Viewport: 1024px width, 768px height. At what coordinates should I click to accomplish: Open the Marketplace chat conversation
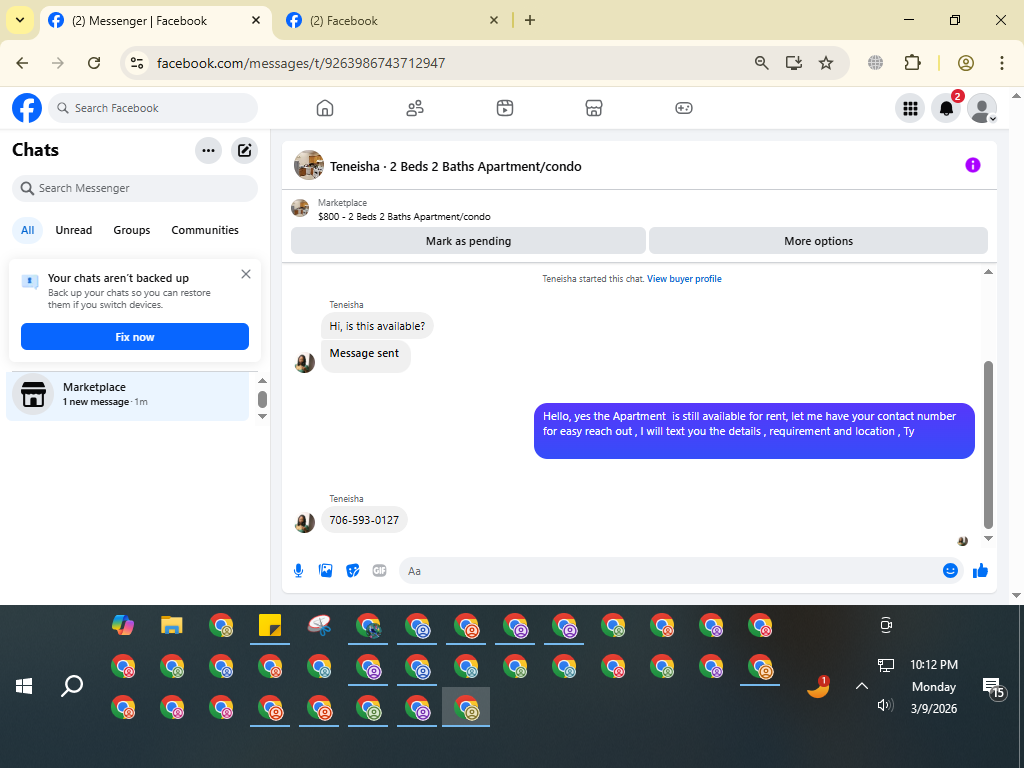pyautogui.click(x=128, y=394)
